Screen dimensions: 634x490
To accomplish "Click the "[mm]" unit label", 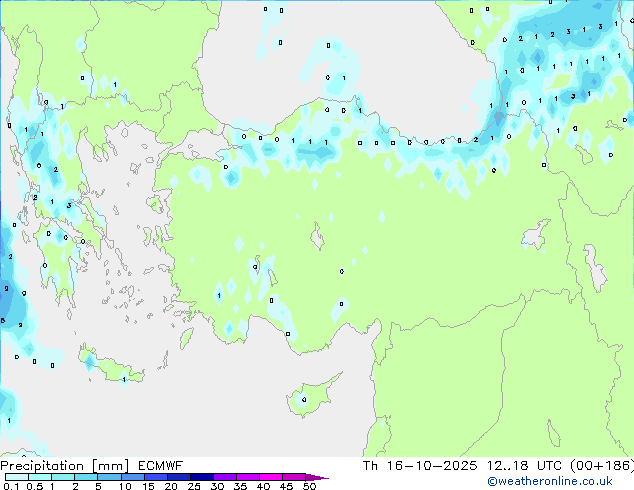I will [x=110, y=466].
